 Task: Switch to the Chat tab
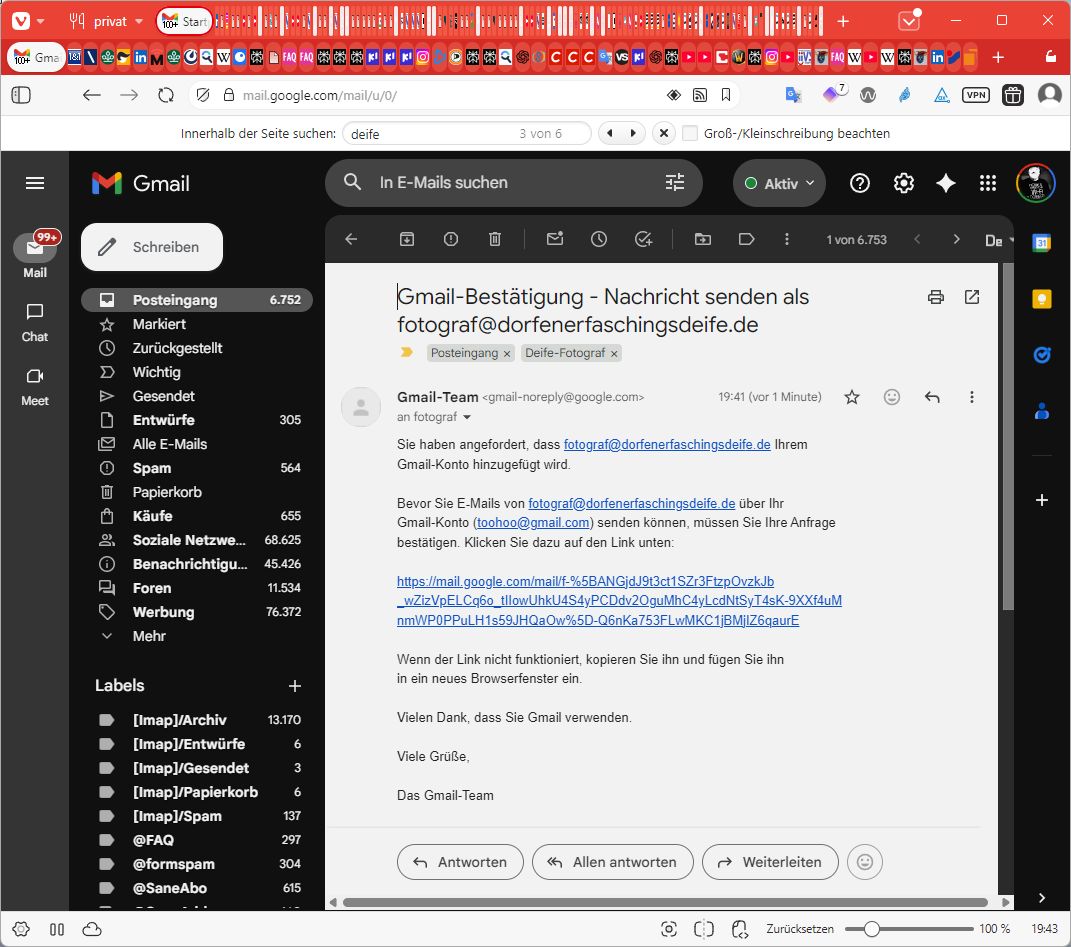point(35,322)
